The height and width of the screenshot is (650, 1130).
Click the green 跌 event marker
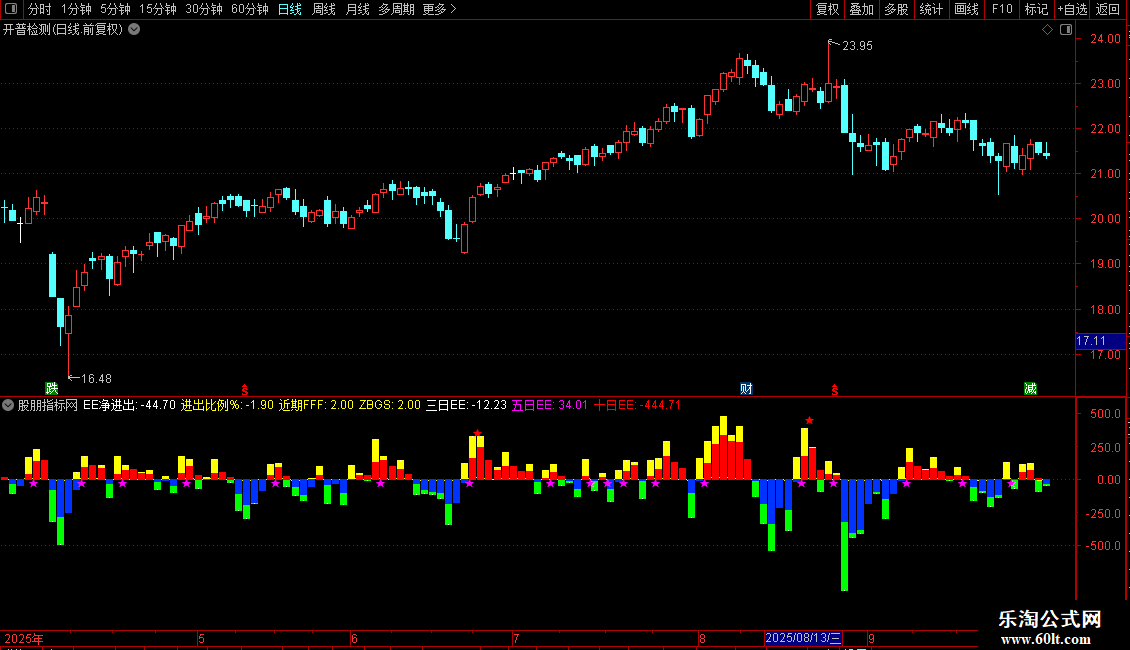[x=51, y=388]
